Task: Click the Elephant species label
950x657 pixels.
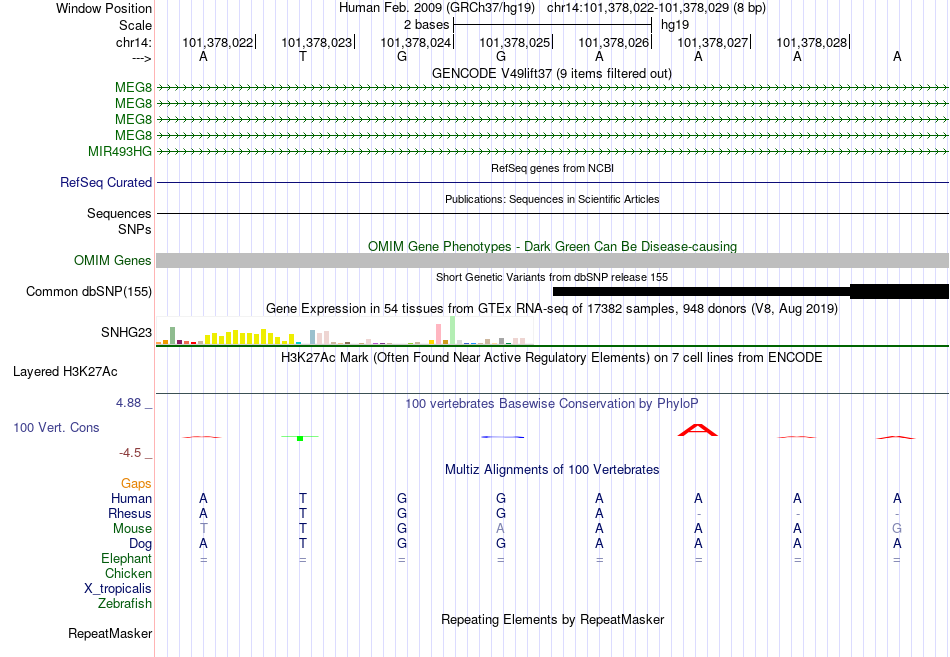Action: 127,558
